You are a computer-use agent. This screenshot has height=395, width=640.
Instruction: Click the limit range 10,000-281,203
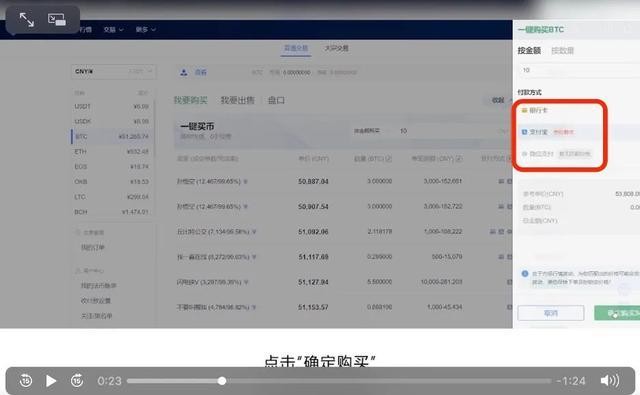click(x=442, y=282)
